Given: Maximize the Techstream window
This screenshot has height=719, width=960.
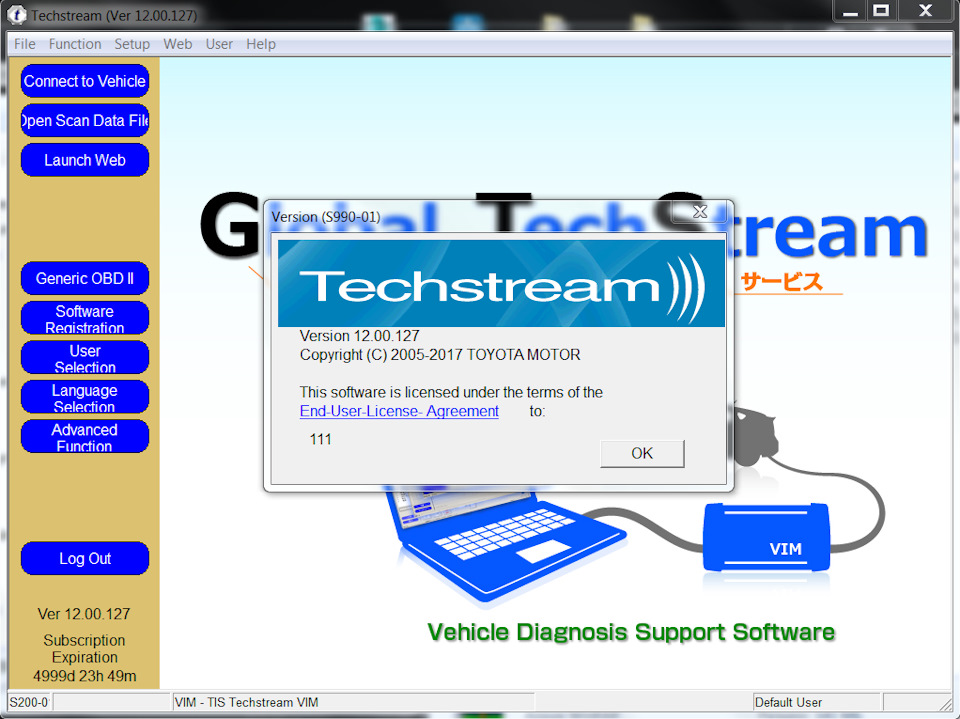Looking at the screenshot, I should 880,10.
